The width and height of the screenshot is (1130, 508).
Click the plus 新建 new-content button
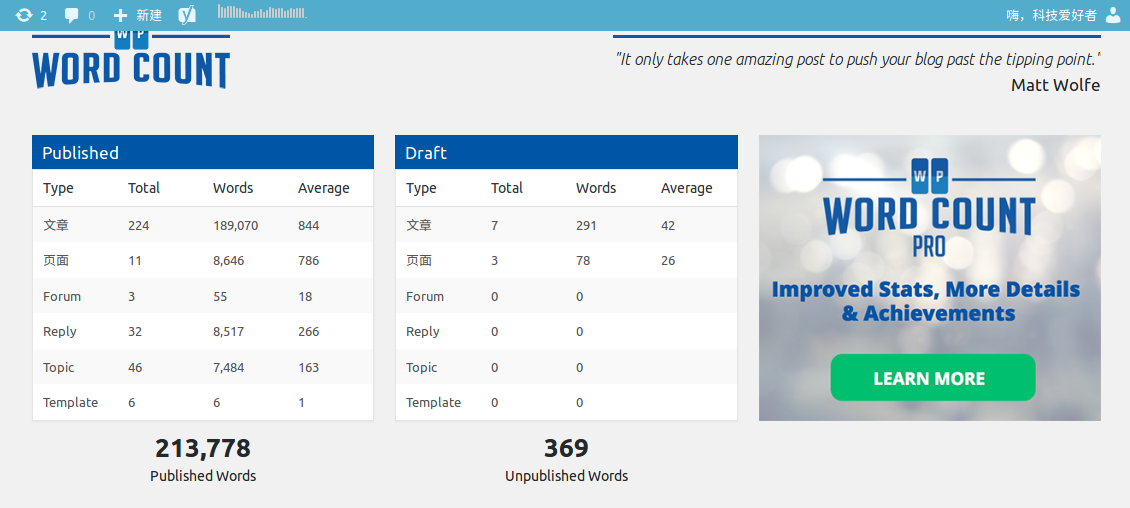point(138,15)
